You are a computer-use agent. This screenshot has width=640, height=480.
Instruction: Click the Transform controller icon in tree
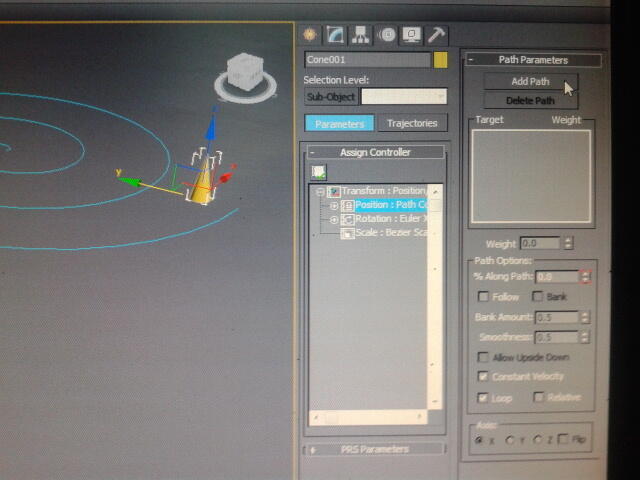(334, 191)
